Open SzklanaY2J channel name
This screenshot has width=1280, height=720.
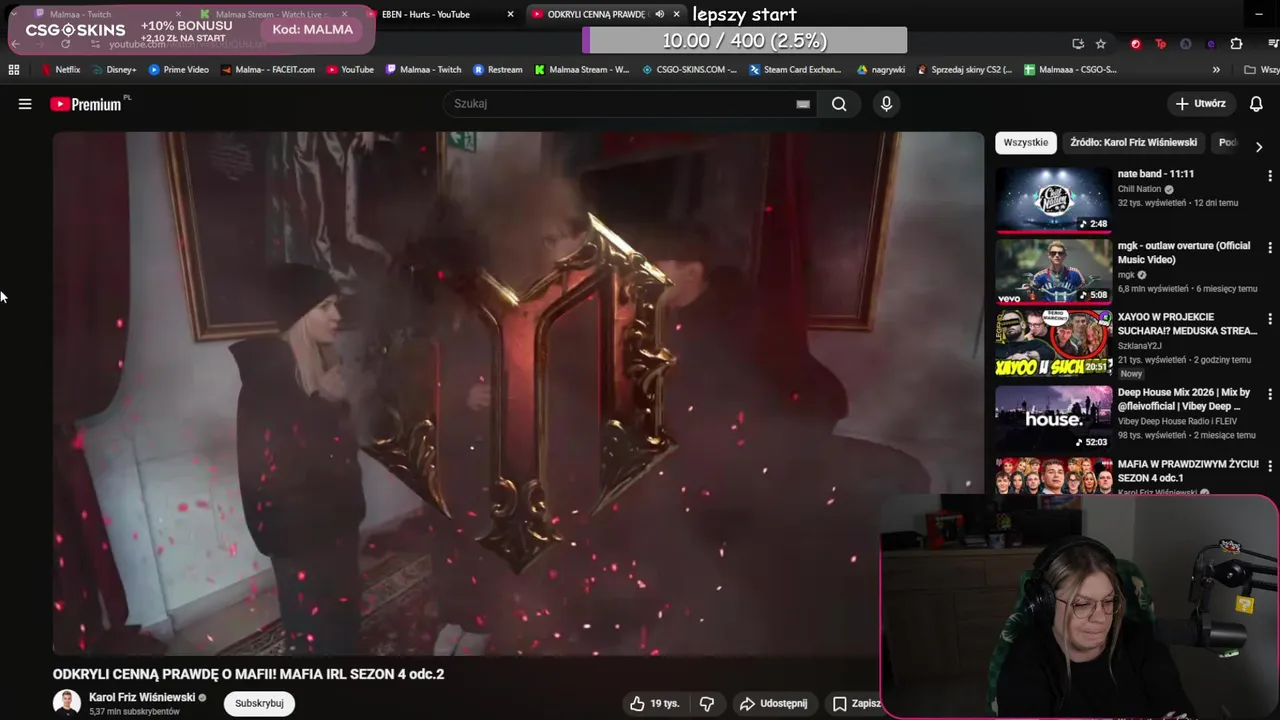pos(1140,346)
